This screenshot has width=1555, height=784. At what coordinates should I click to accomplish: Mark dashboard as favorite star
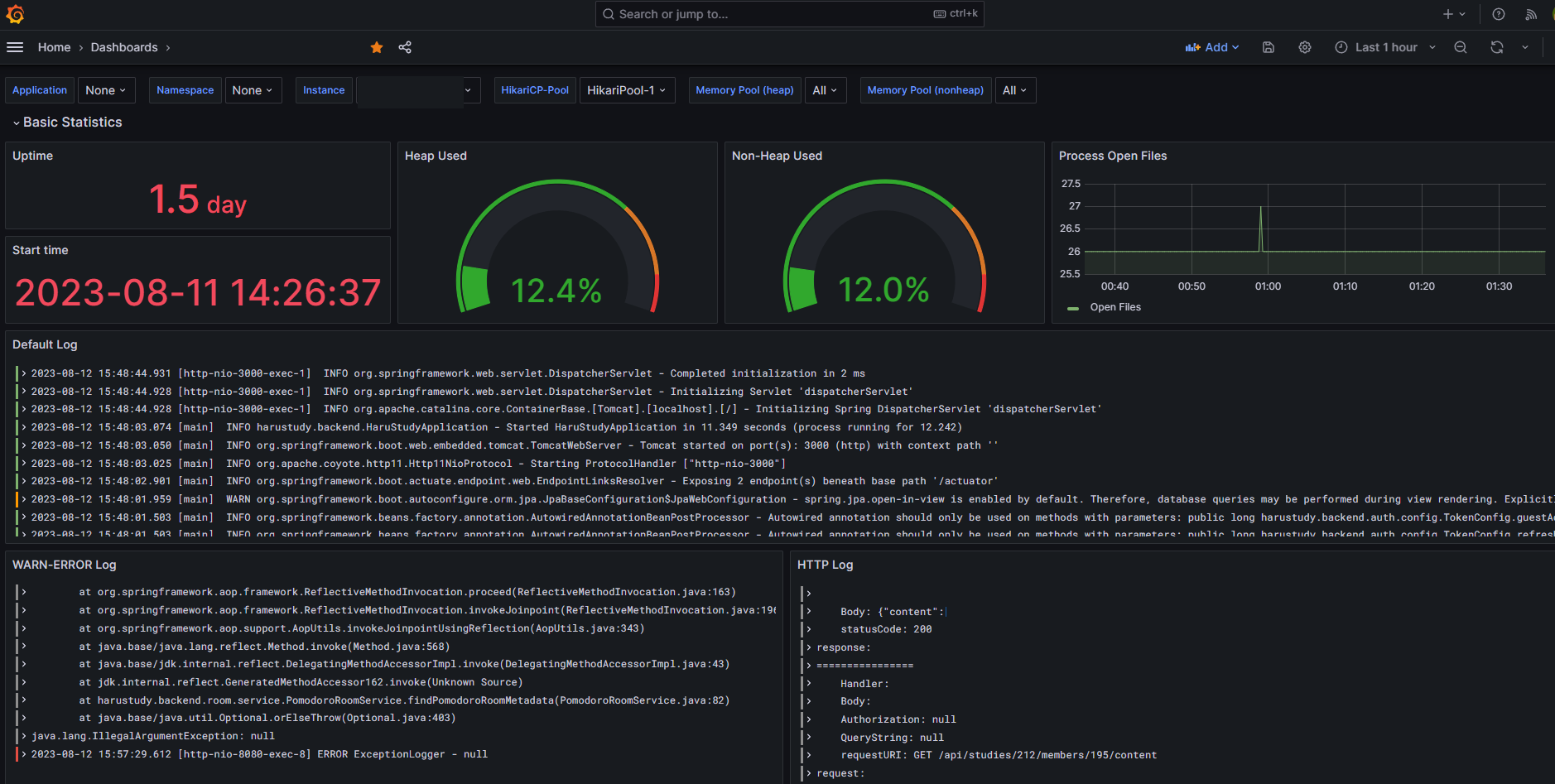377,47
